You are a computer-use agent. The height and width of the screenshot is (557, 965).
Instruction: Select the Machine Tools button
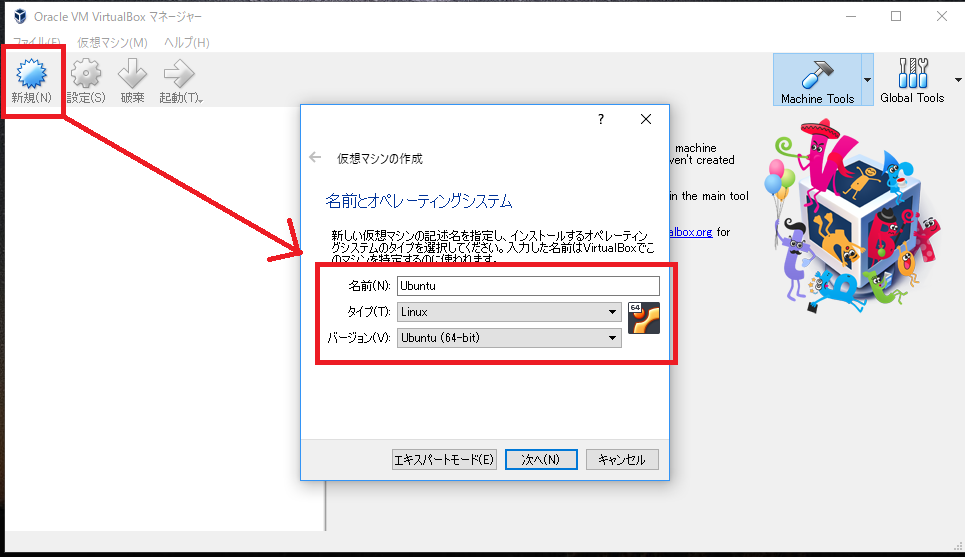tap(817, 80)
